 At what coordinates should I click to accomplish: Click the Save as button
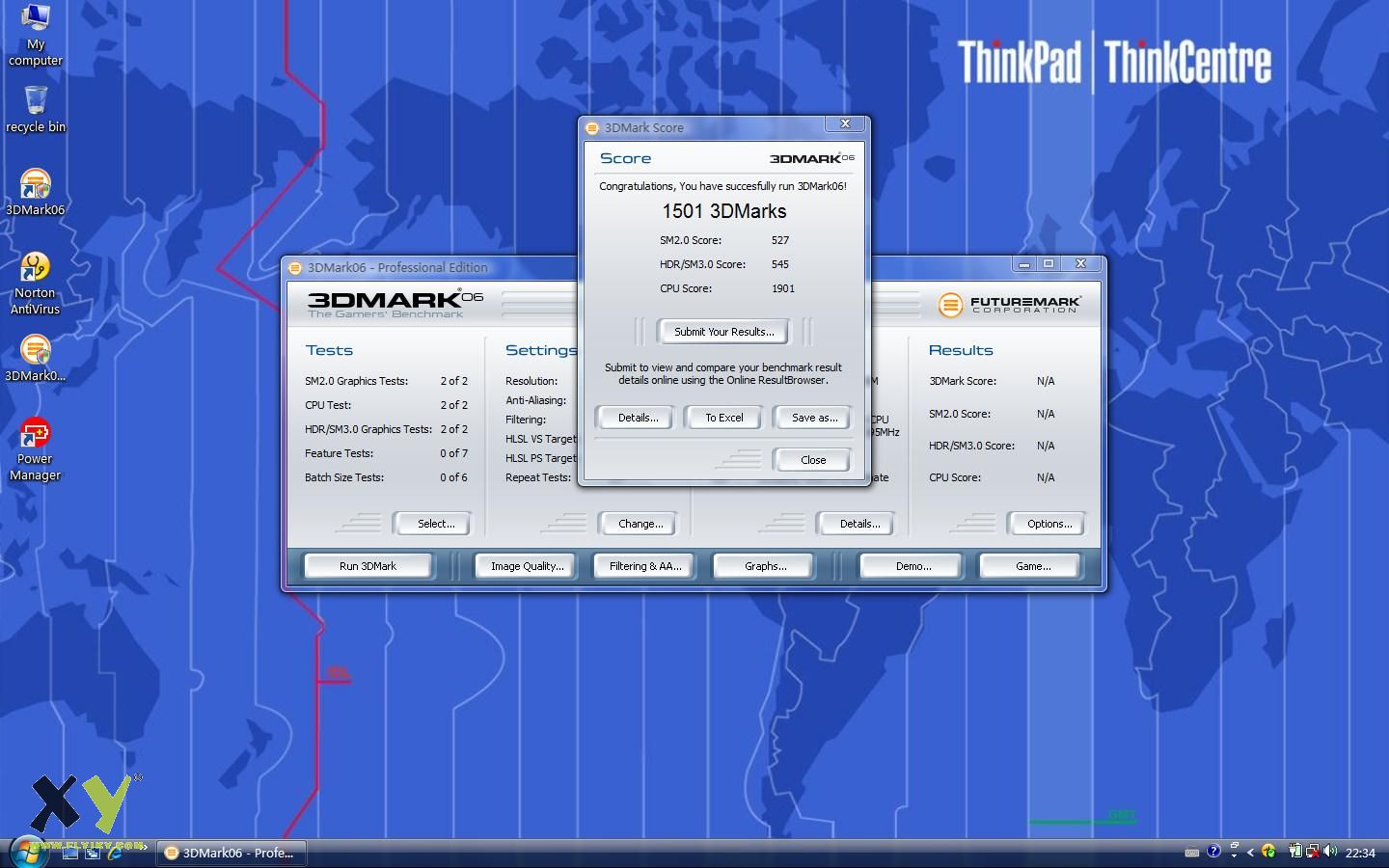[813, 418]
